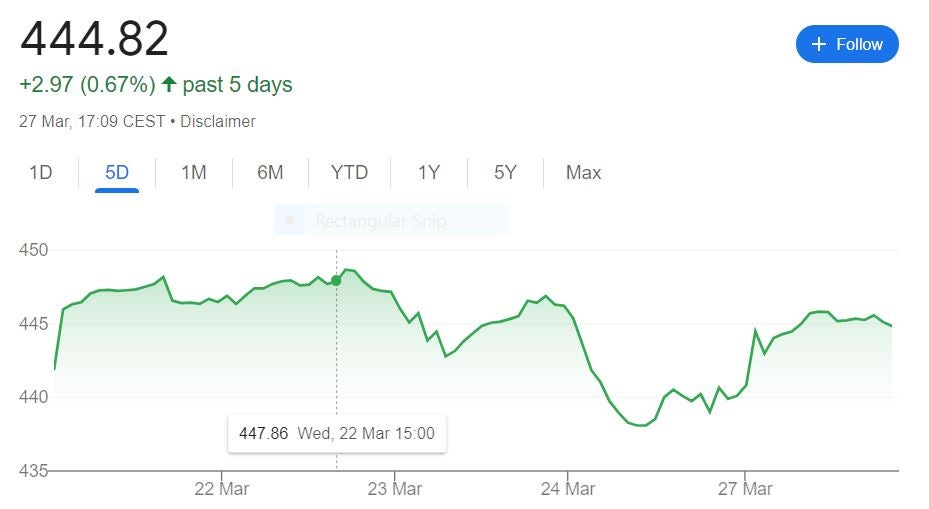Click the green data point marker on chart
This screenshot has width=929, height=509.
[336, 280]
